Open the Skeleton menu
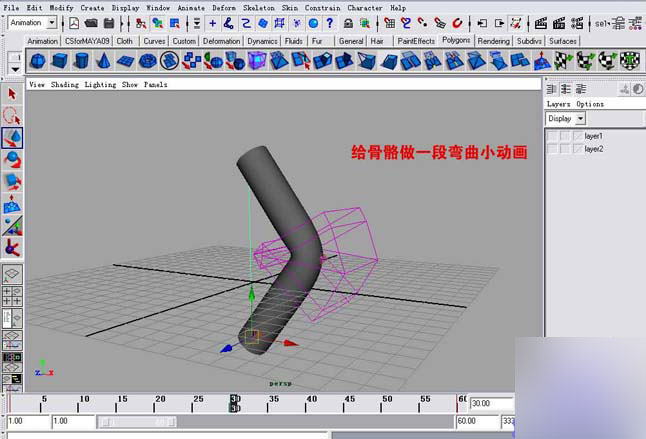The width and height of the screenshot is (646, 439). point(259,7)
